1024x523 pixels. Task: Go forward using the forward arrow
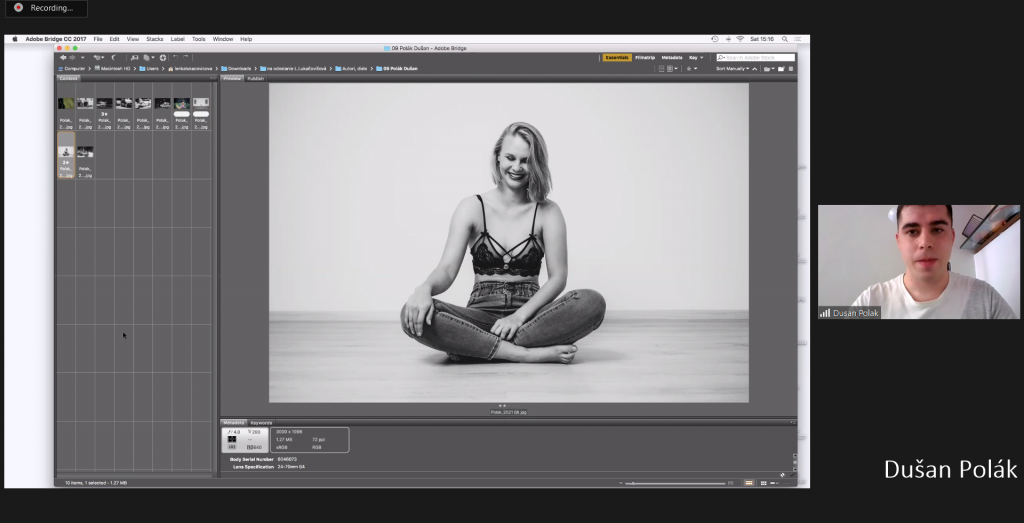tap(72, 57)
